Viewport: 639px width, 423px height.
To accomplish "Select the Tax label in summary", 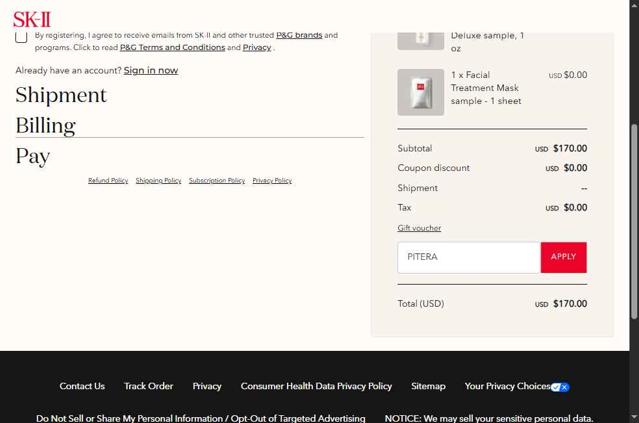I will pyautogui.click(x=404, y=207).
